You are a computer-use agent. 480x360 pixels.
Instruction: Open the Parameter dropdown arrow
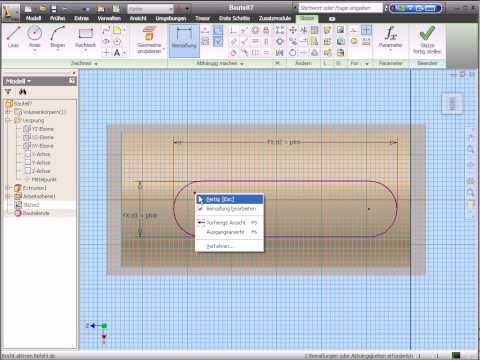pos(390,50)
